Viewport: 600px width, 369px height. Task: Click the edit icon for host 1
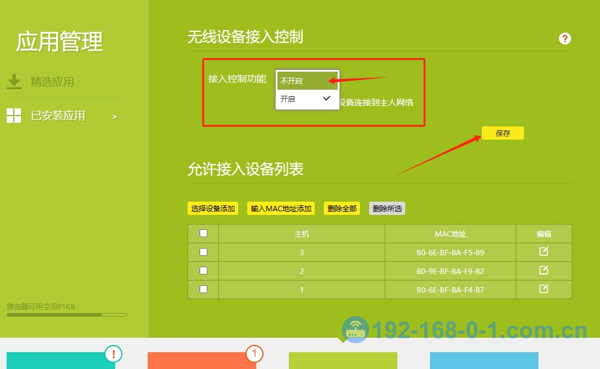pos(544,289)
